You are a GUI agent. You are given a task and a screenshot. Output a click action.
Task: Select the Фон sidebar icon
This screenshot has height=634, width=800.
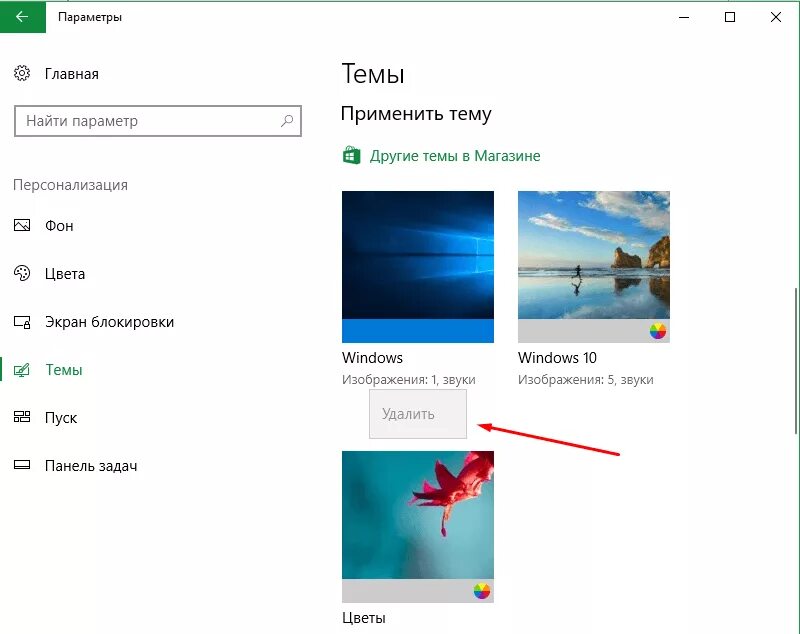tap(22, 226)
